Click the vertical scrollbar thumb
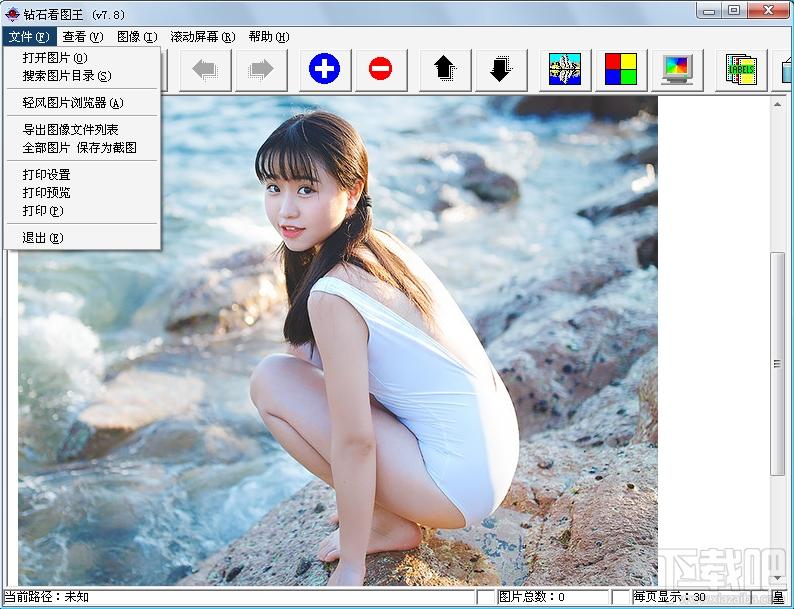 (777, 363)
